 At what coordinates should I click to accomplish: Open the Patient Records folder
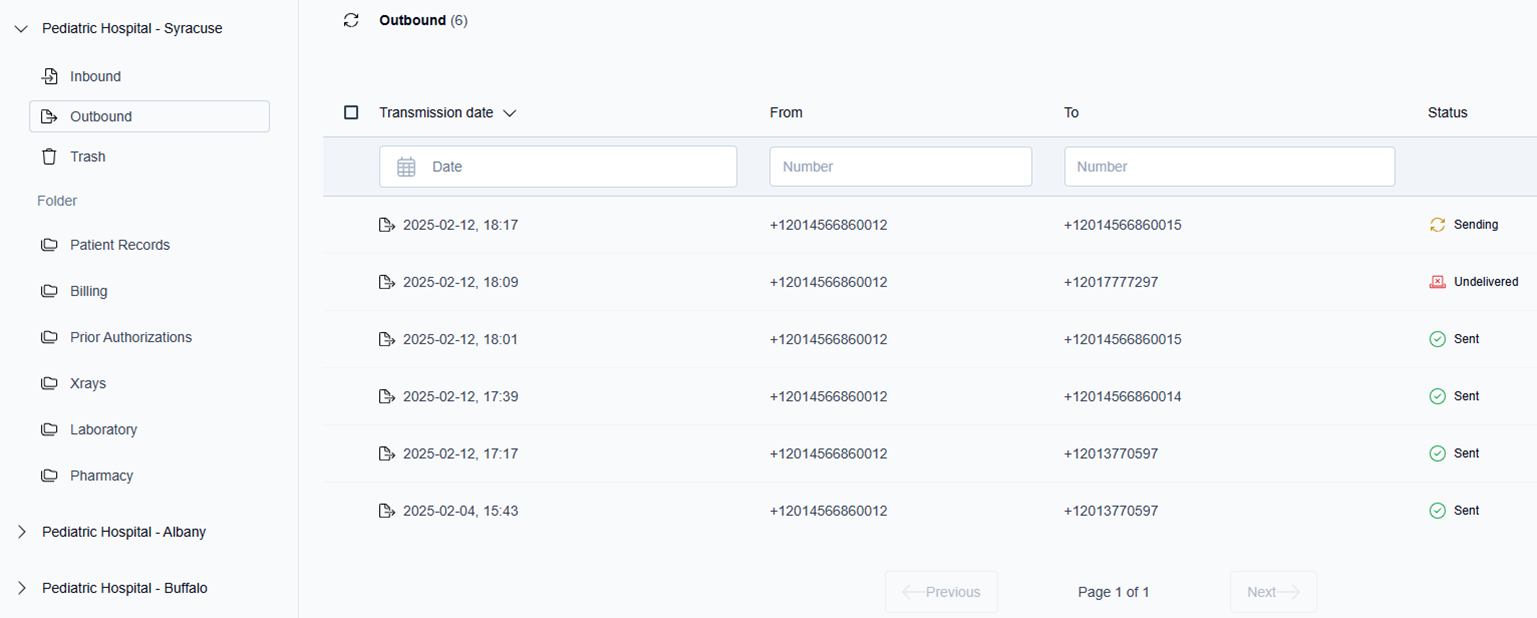[x=119, y=245]
